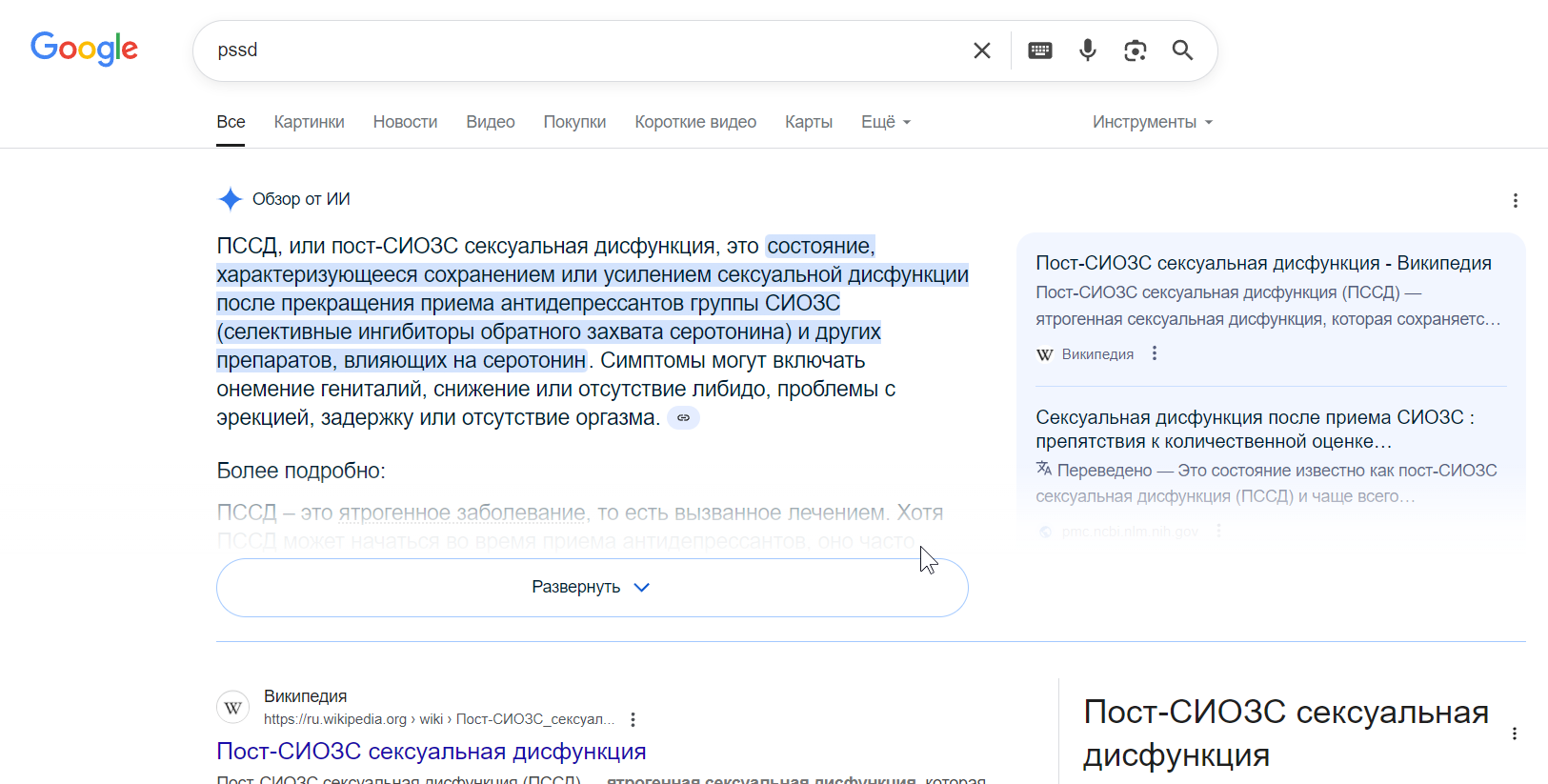Open the Карты tab

pyautogui.click(x=809, y=122)
